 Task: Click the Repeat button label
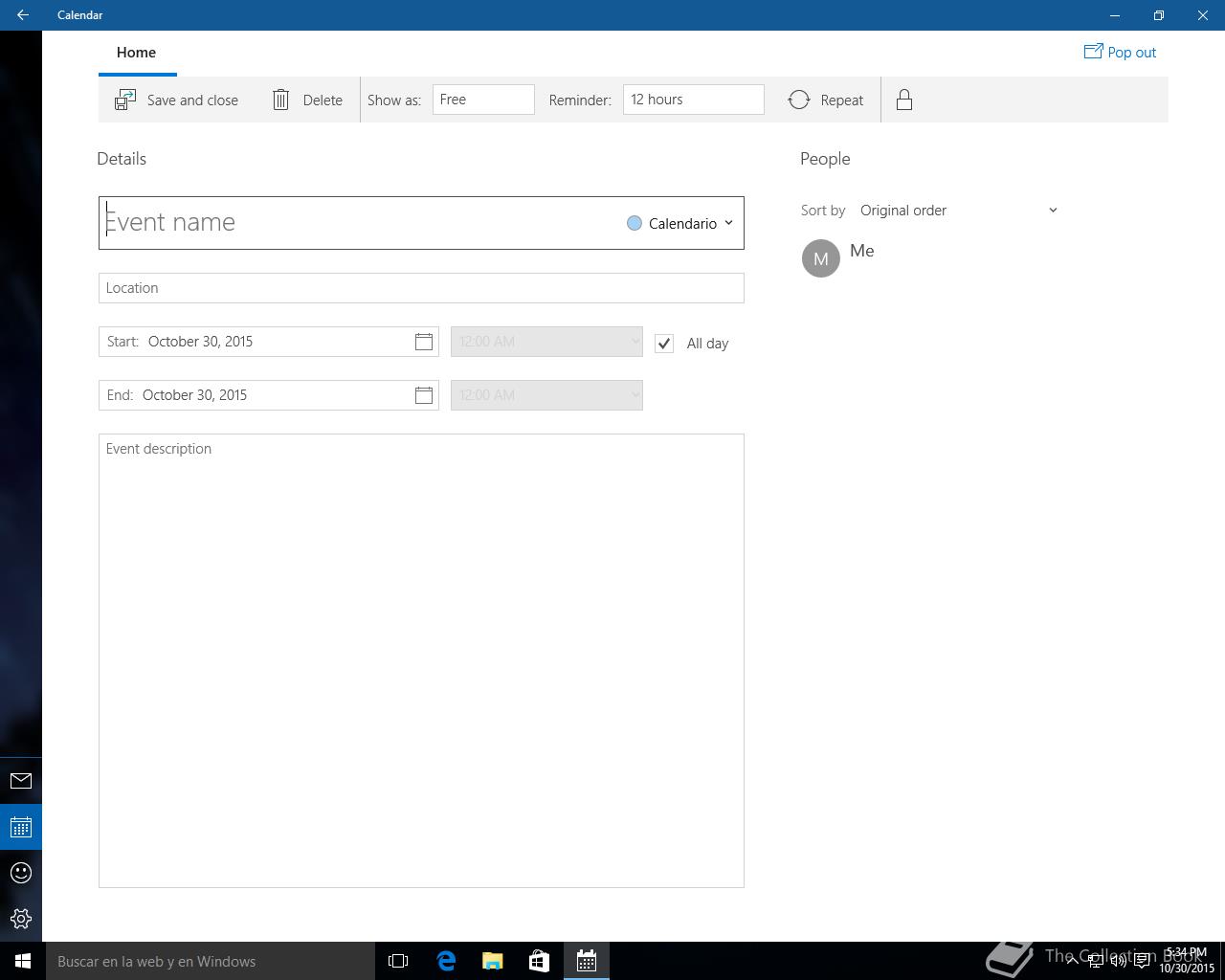(841, 100)
